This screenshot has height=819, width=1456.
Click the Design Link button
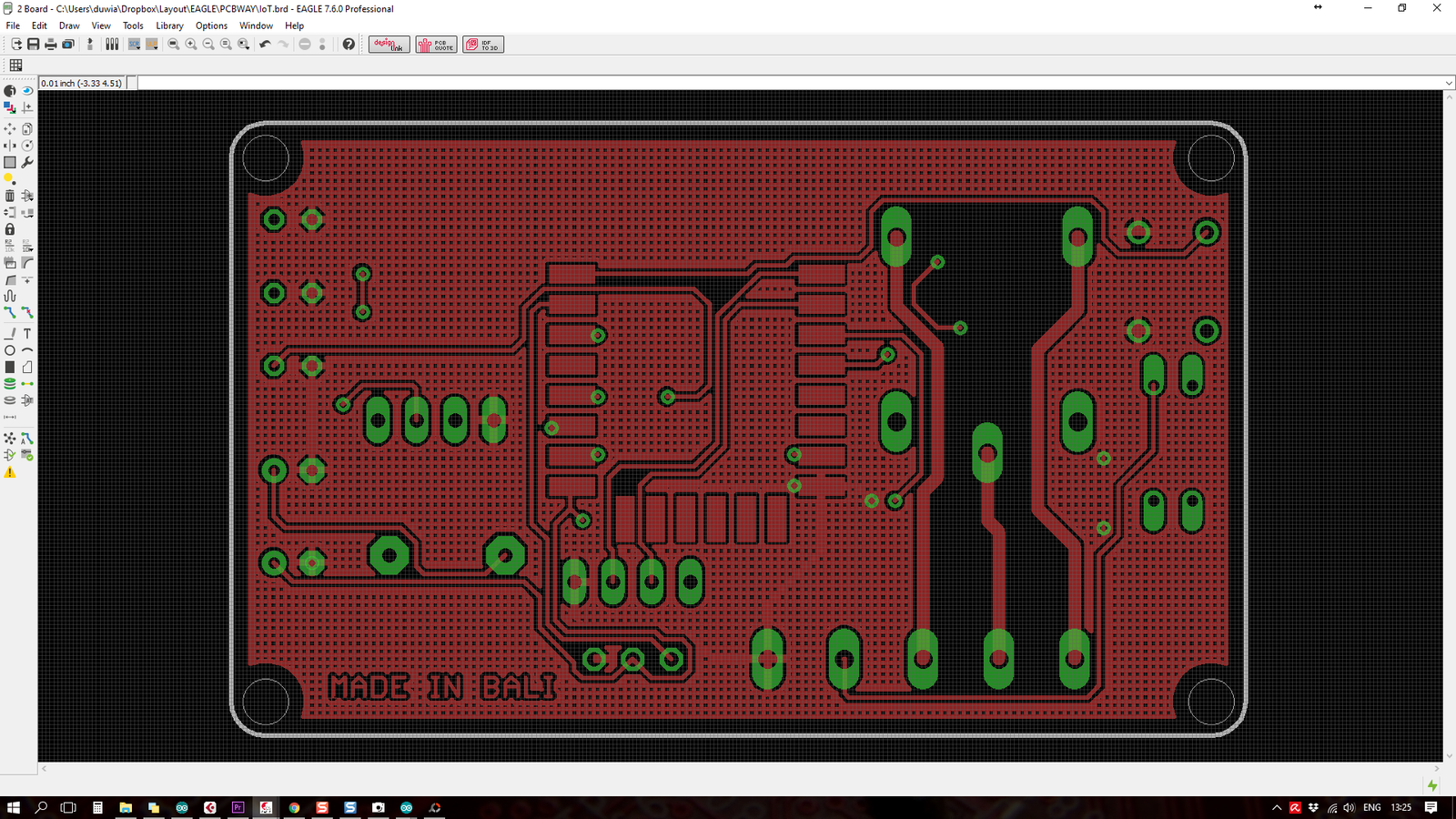389,45
